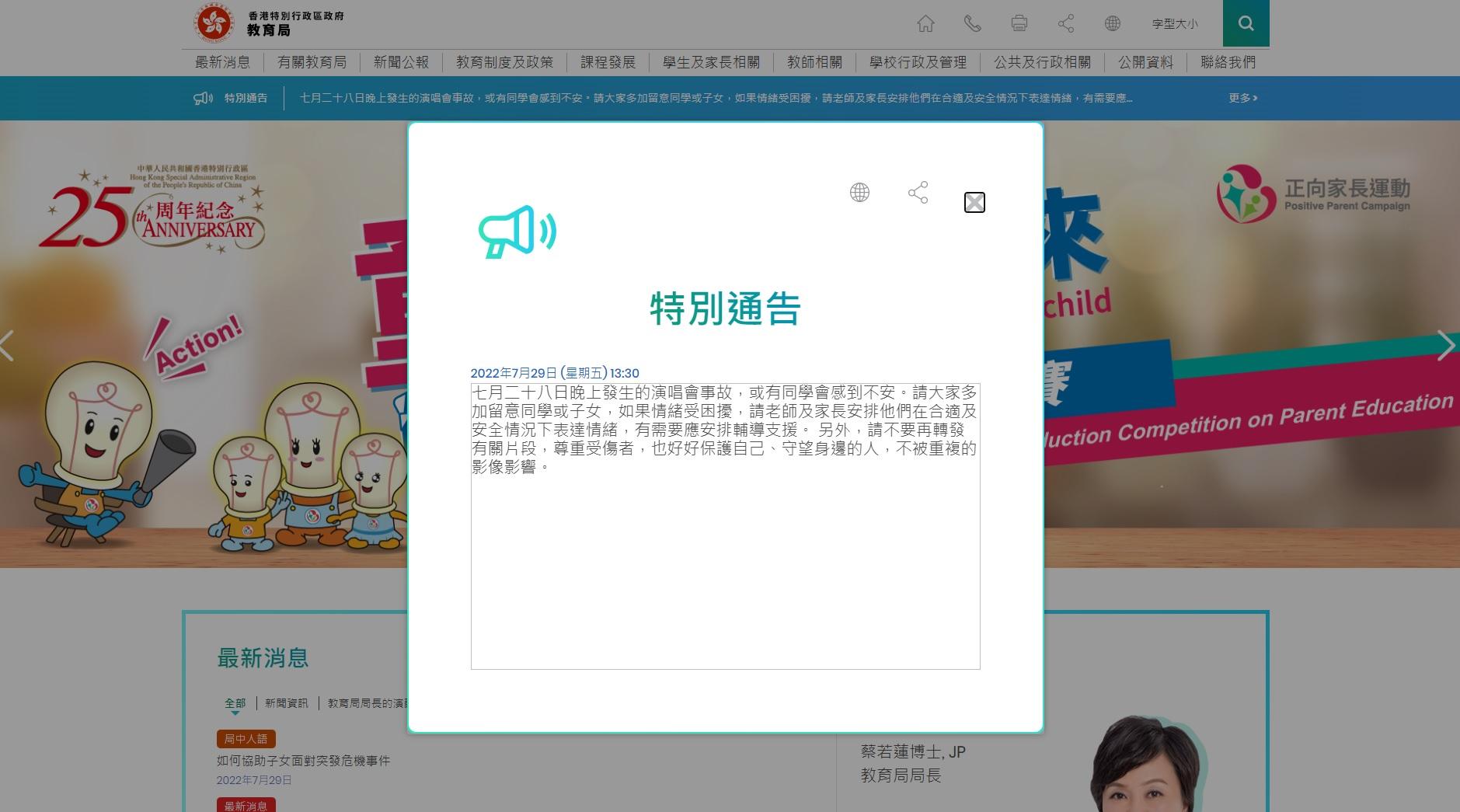This screenshot has height=812, width=1460.
Task: Click the globe icon inside the notice dialog
Action: 859,193
